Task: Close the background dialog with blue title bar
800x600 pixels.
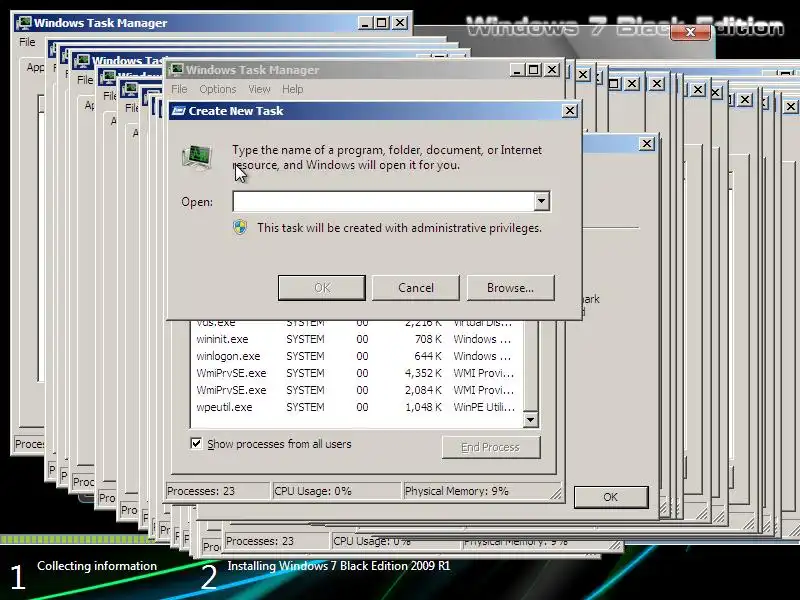Action: 647,144
